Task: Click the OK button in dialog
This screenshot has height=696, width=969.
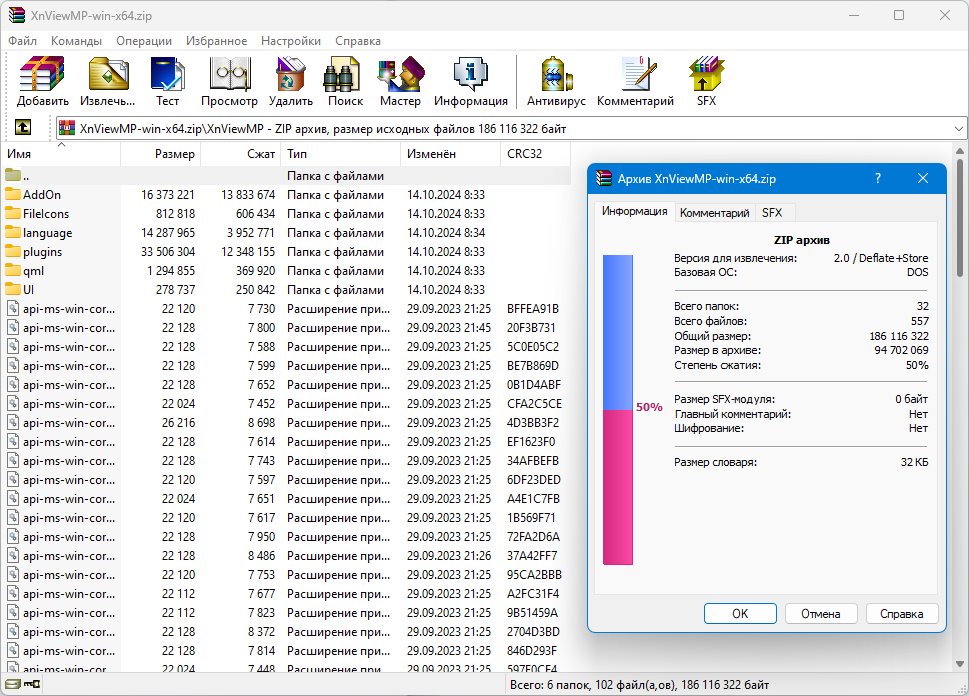Action: point(740,614)
